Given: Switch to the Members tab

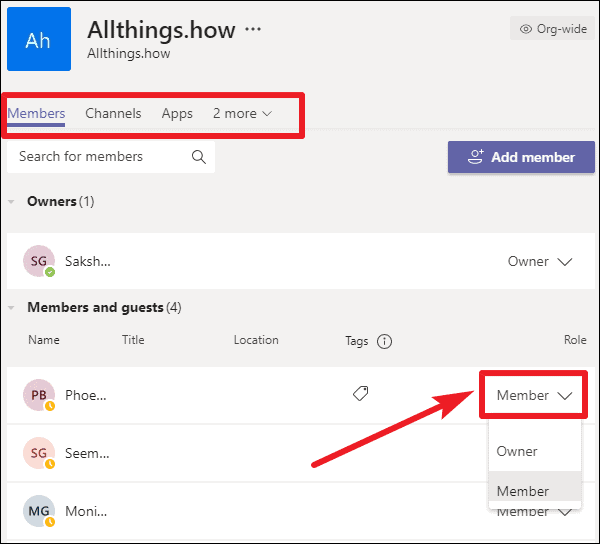Looking at the screenshot, I should [36, 114].
